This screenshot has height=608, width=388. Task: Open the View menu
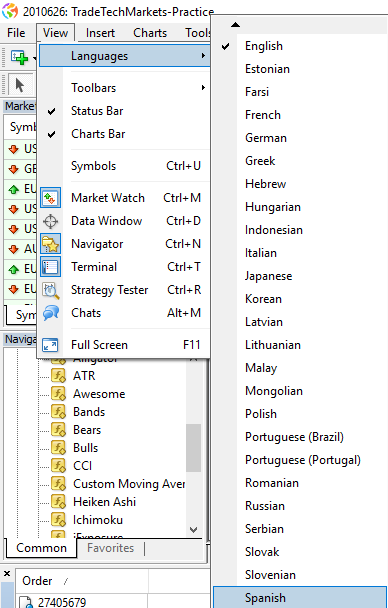point(55,33)
